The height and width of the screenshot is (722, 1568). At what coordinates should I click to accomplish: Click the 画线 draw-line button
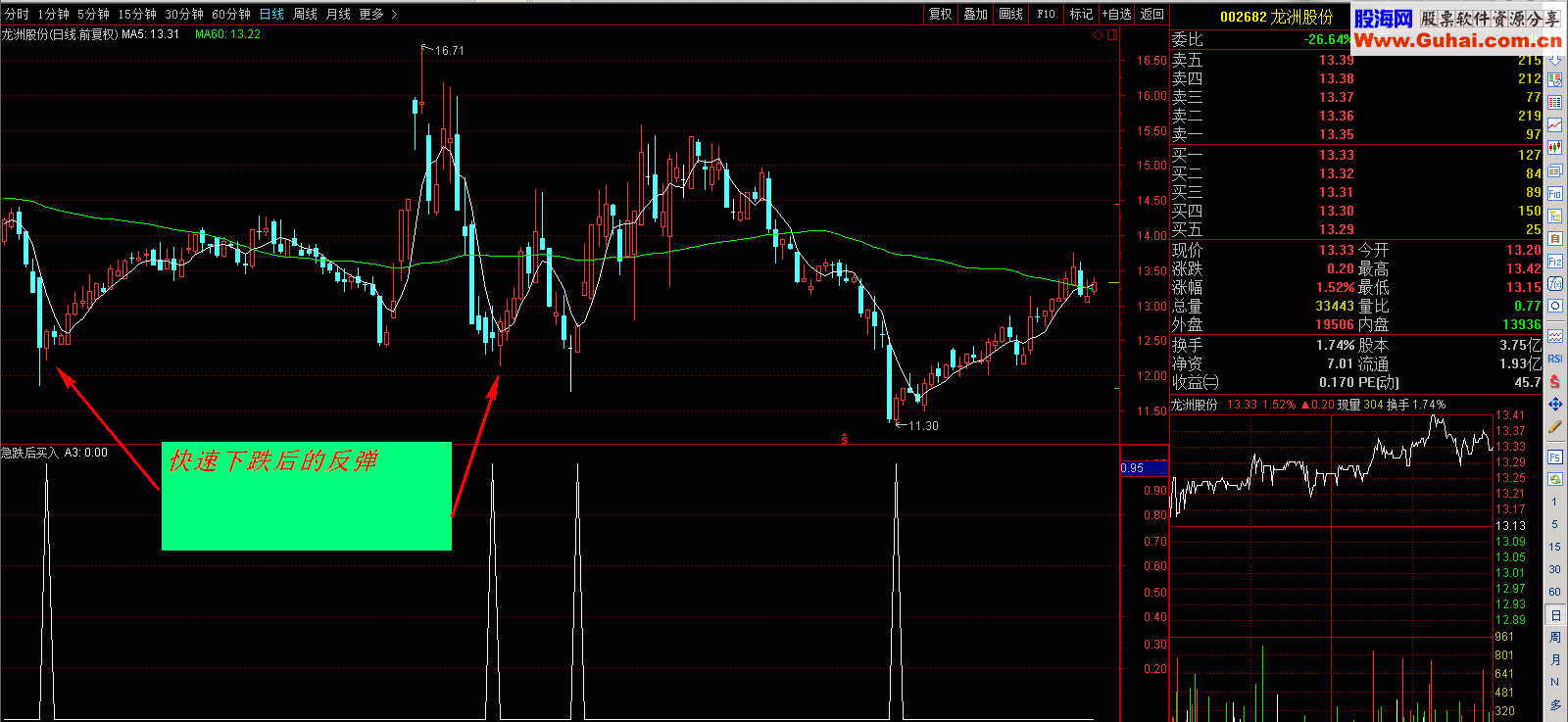[x=1011, y=14]
